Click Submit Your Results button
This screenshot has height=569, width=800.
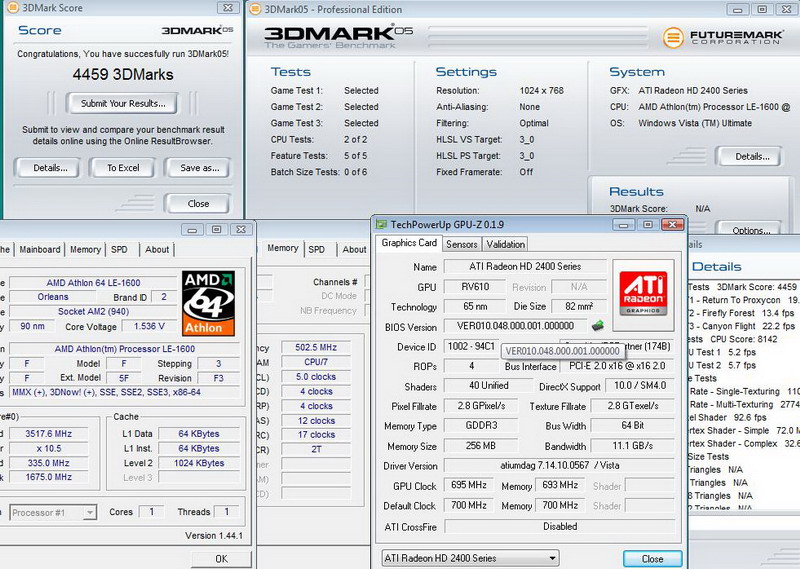tap(123, 104)
